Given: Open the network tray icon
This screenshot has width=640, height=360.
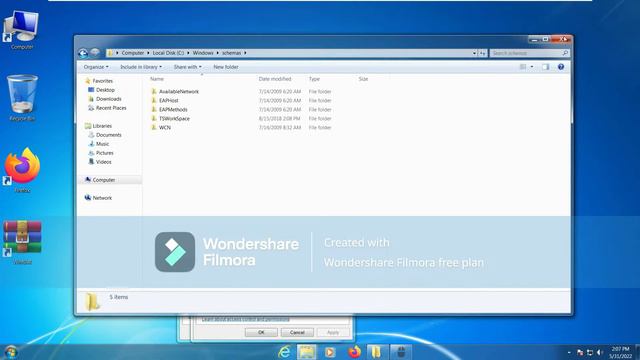Looking at the screenshot, I should (590, 352).
